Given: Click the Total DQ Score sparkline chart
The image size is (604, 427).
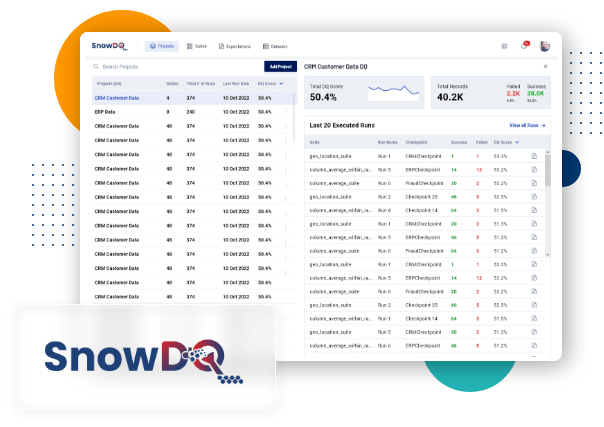Looking at the screenshot, I should pyautogui.click(x=394, y=92).
